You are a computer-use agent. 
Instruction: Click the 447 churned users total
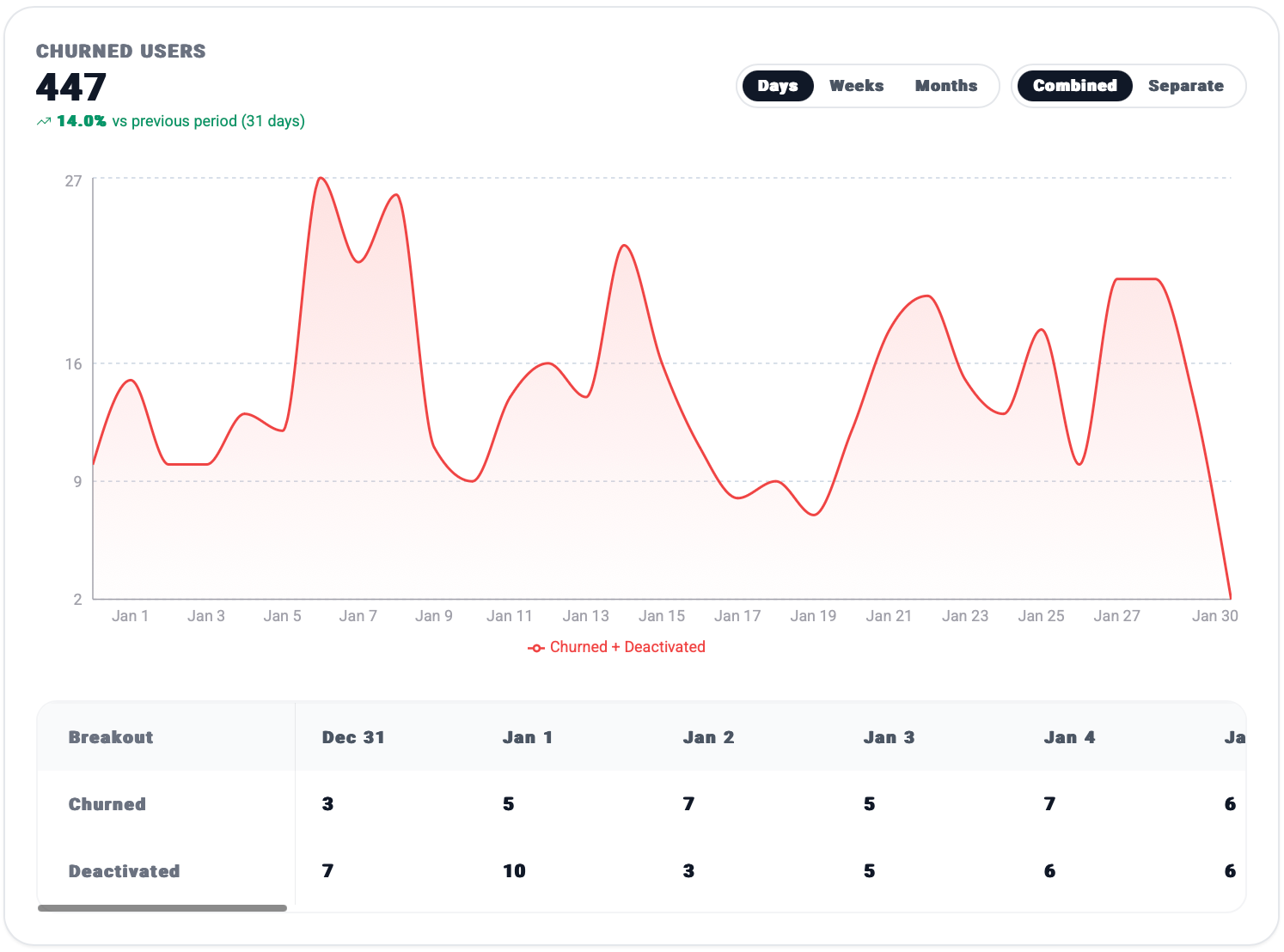pyautogui.click(x=71, y=87)
